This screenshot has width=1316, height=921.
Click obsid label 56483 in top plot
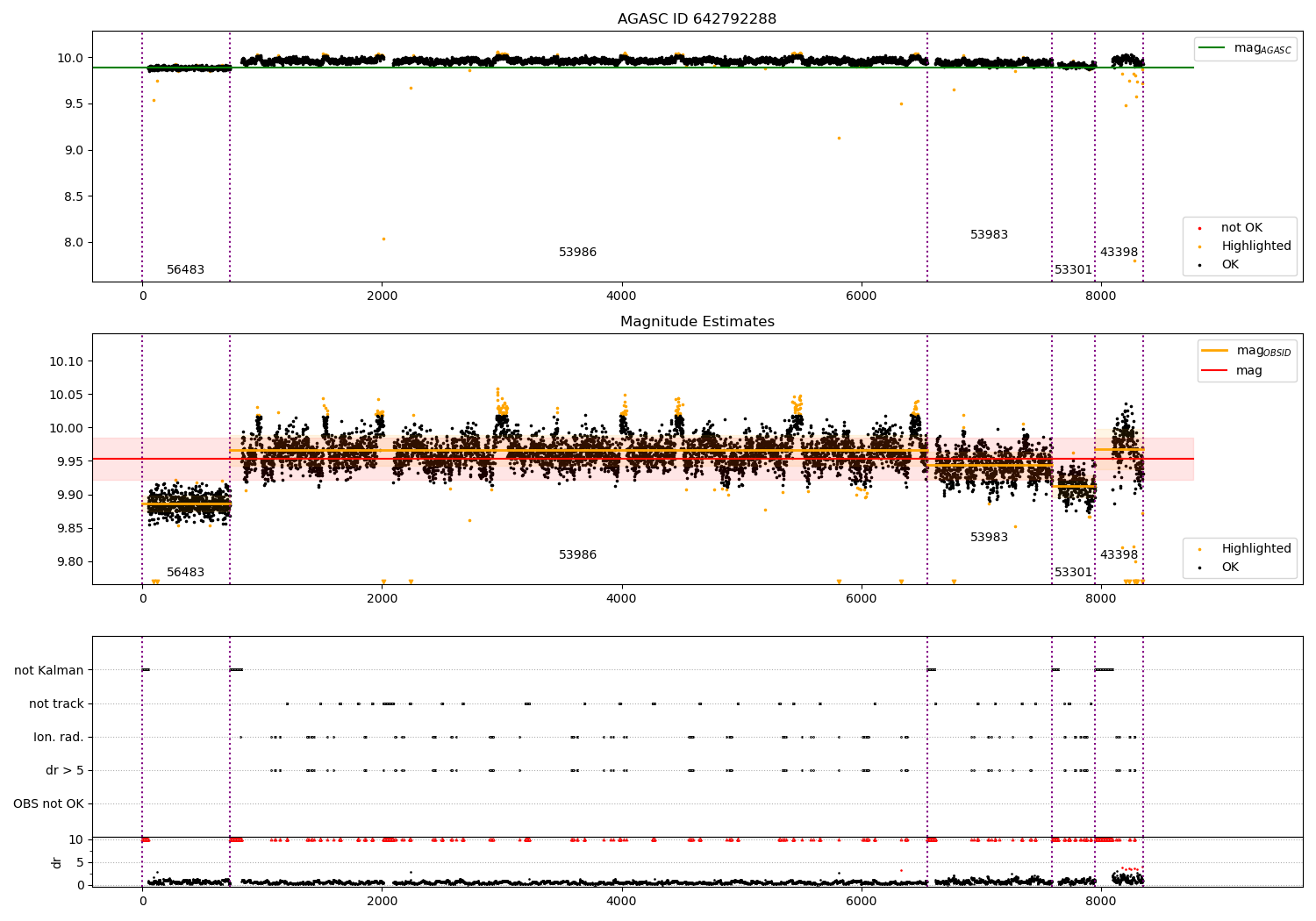coord(185,270)
